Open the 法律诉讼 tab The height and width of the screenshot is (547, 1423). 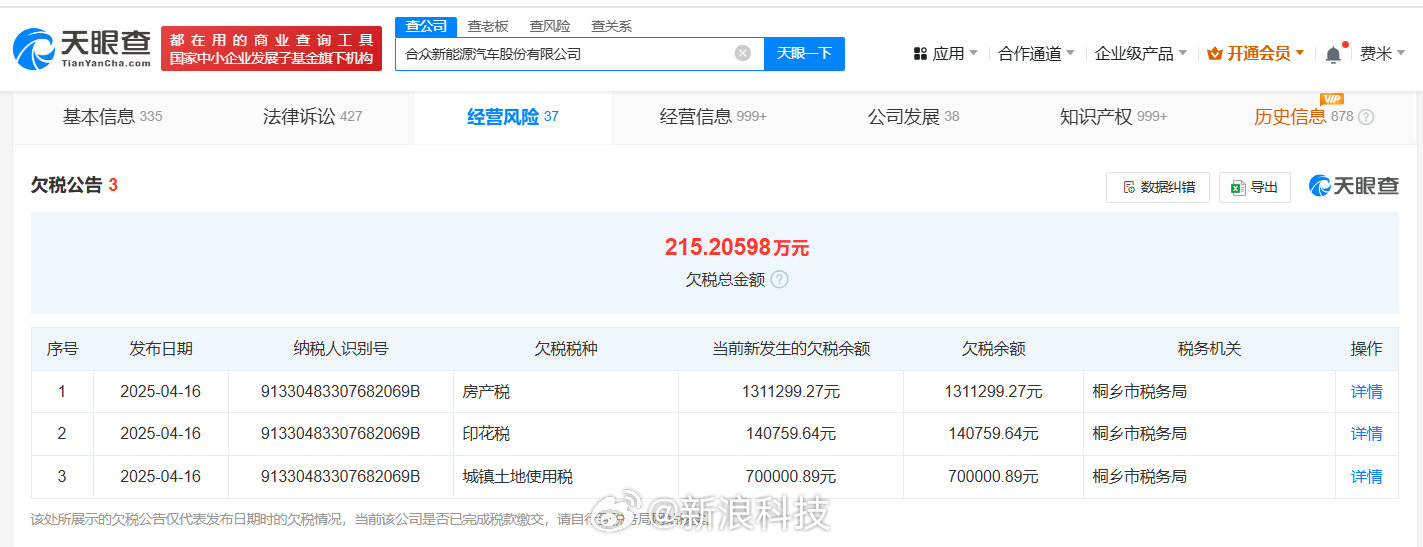click(x=312, y=117)
